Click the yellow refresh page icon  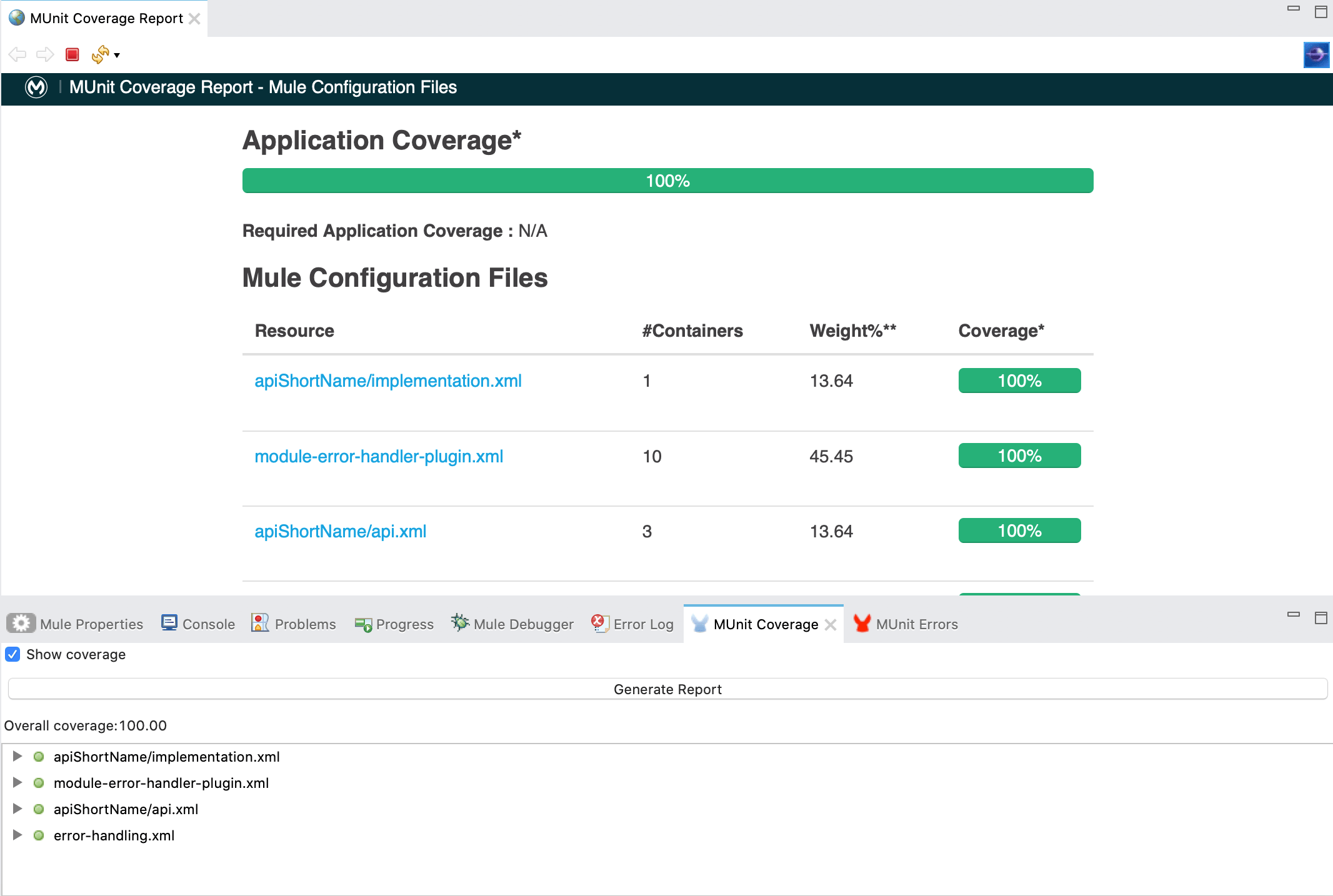pyautogui.click(x=99, y=55)
